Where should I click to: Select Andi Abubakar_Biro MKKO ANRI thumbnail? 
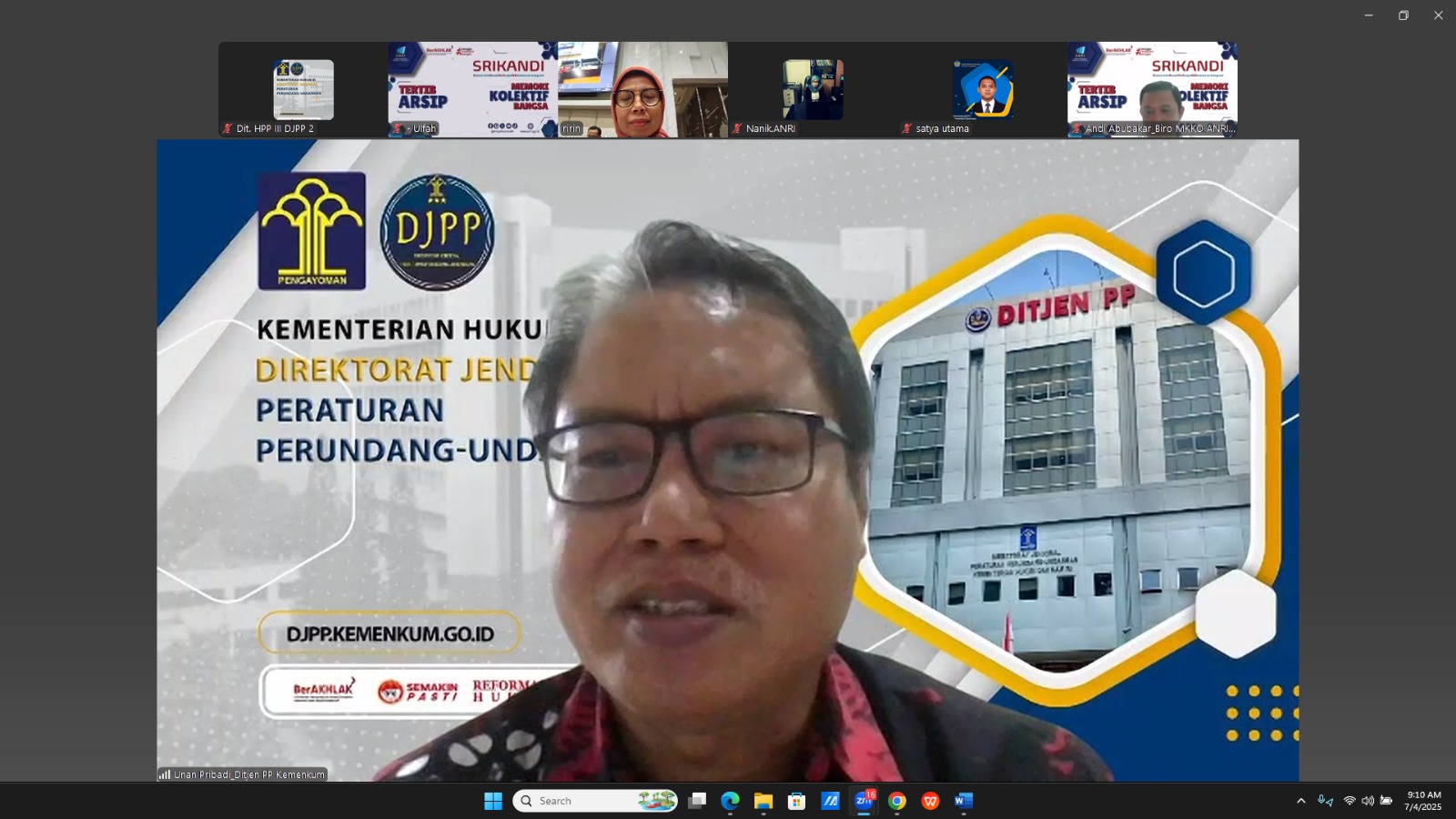pyautogui.click(x=1152, y=89)
